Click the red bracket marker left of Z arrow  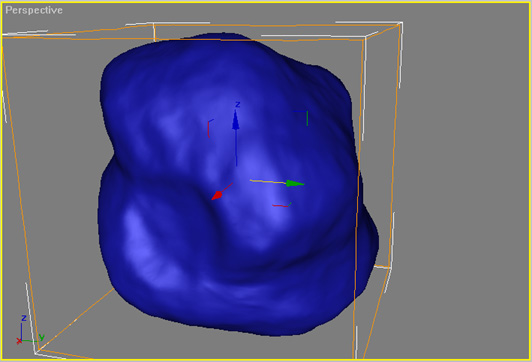click(210, 129)
